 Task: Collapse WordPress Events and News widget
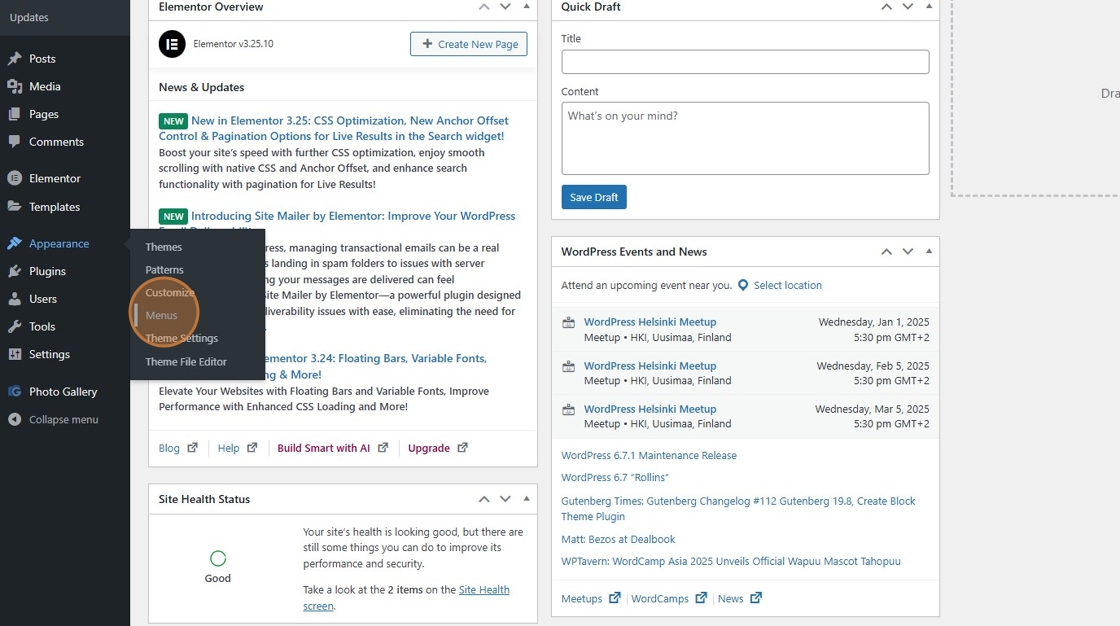[x=929, y=252]
